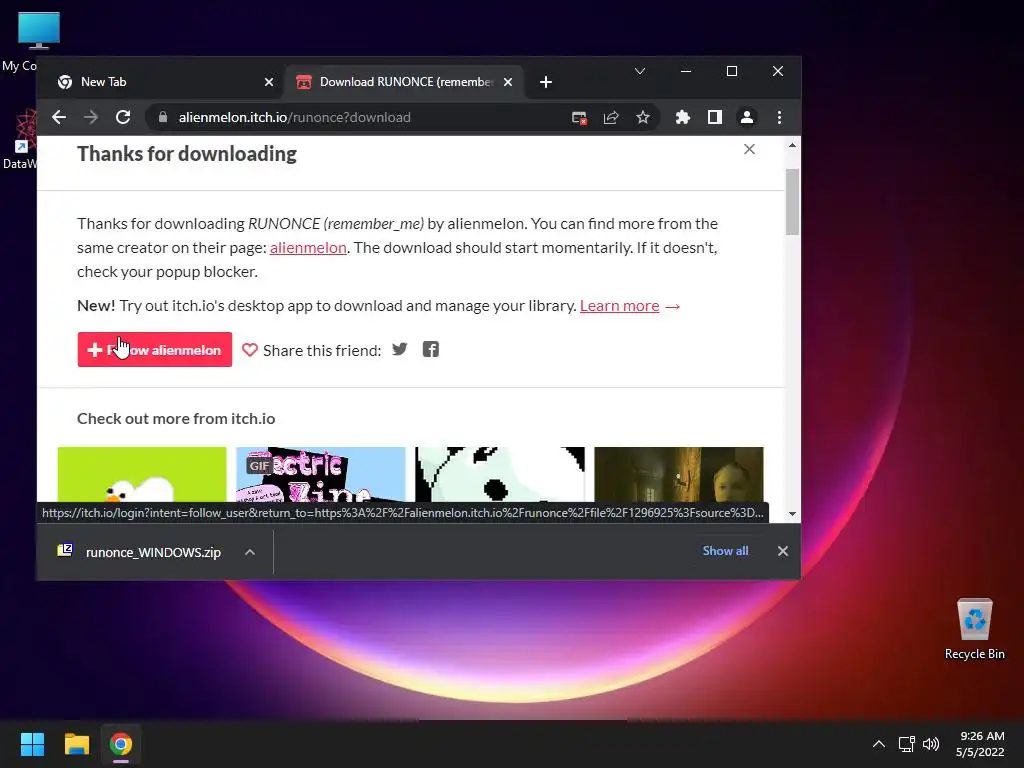The image size is (1024, 768).
Task: Expand runonce_WINDOWS.zip download options chevron
Action: (249, 552)
